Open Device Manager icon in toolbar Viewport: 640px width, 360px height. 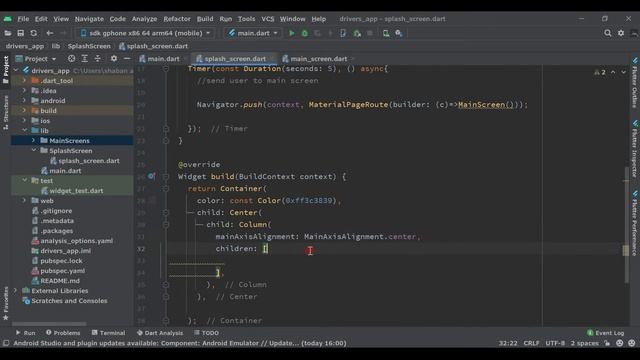(x=386, y=33)
